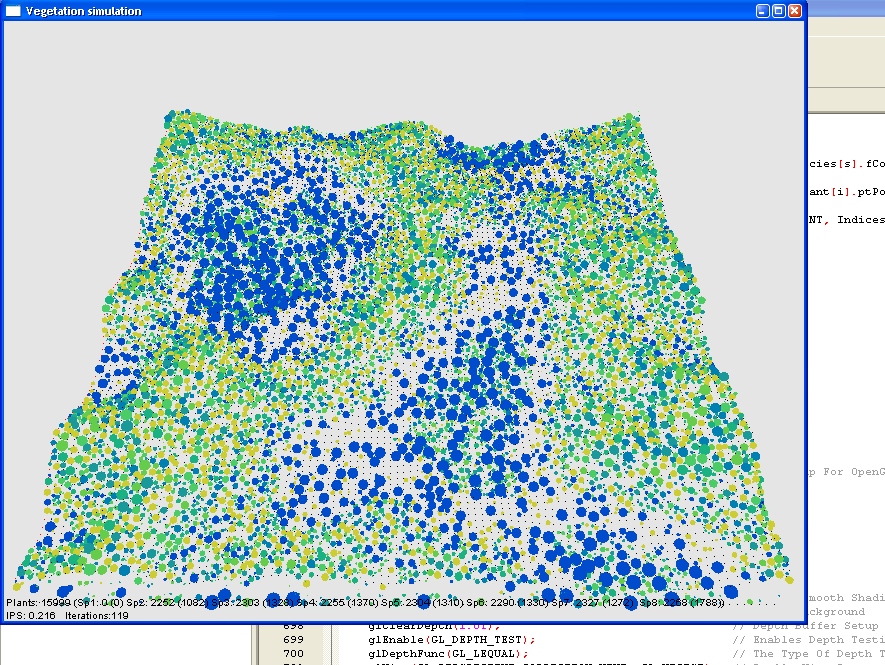Click the "Plants: 15999" status readout
Image resolution: width=885 pixels, height=665 pixels.
37,603
